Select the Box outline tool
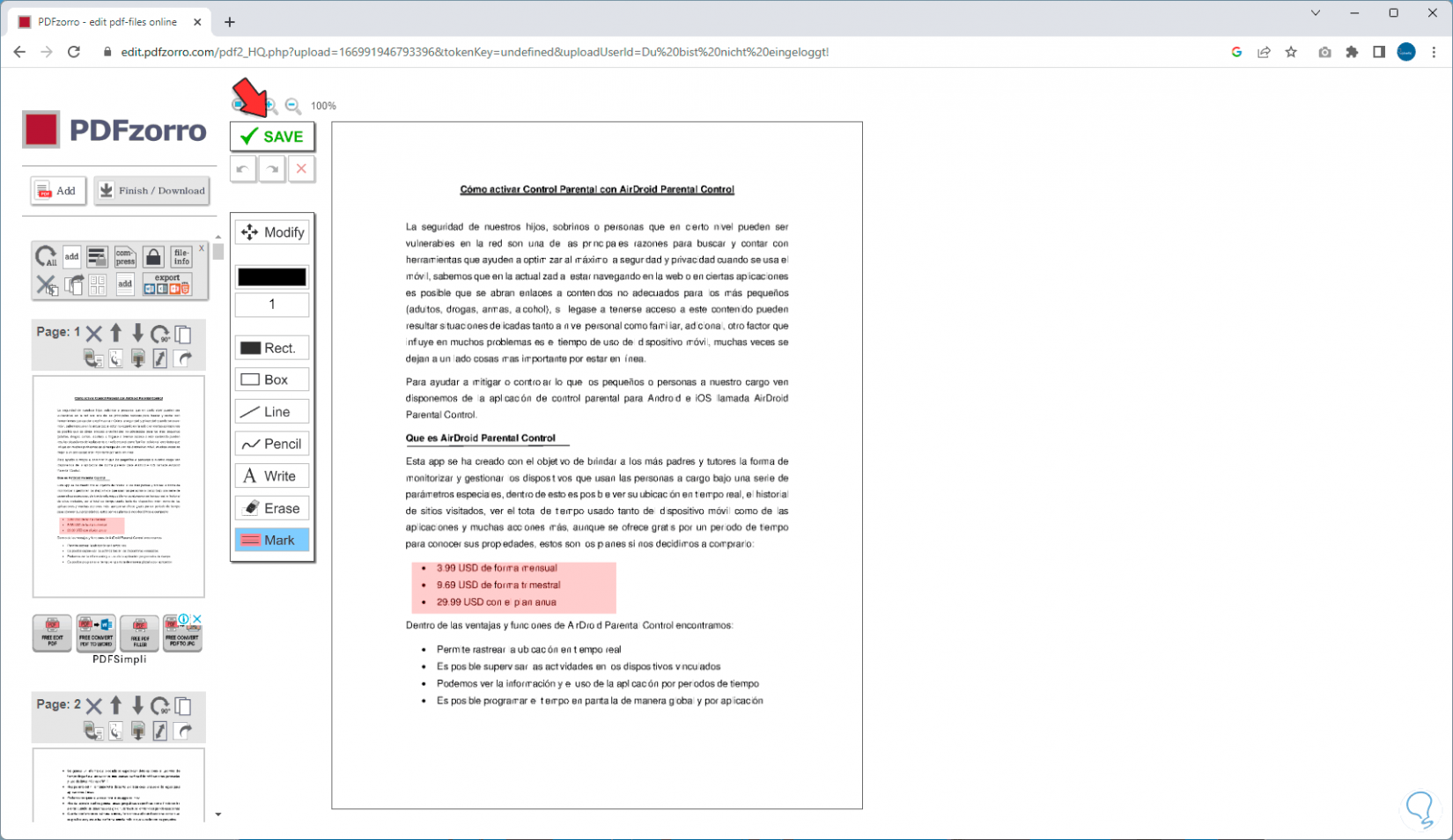This screenshot has height=840, width=1453. 272,379
